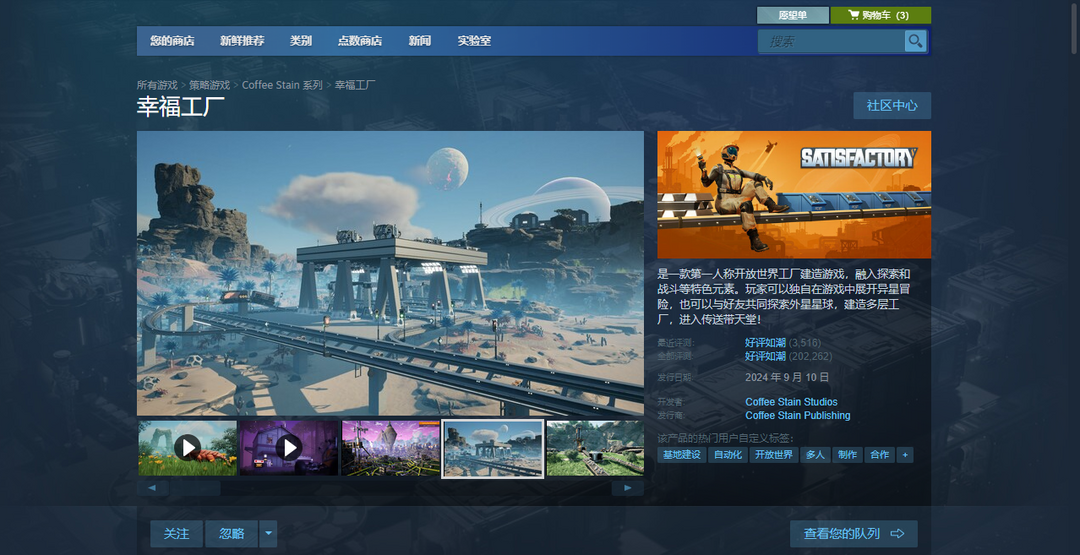Click the 忽略 ignore button
Image resolution: width=1080 pixels, height=555 pixels.
(231, 534)
